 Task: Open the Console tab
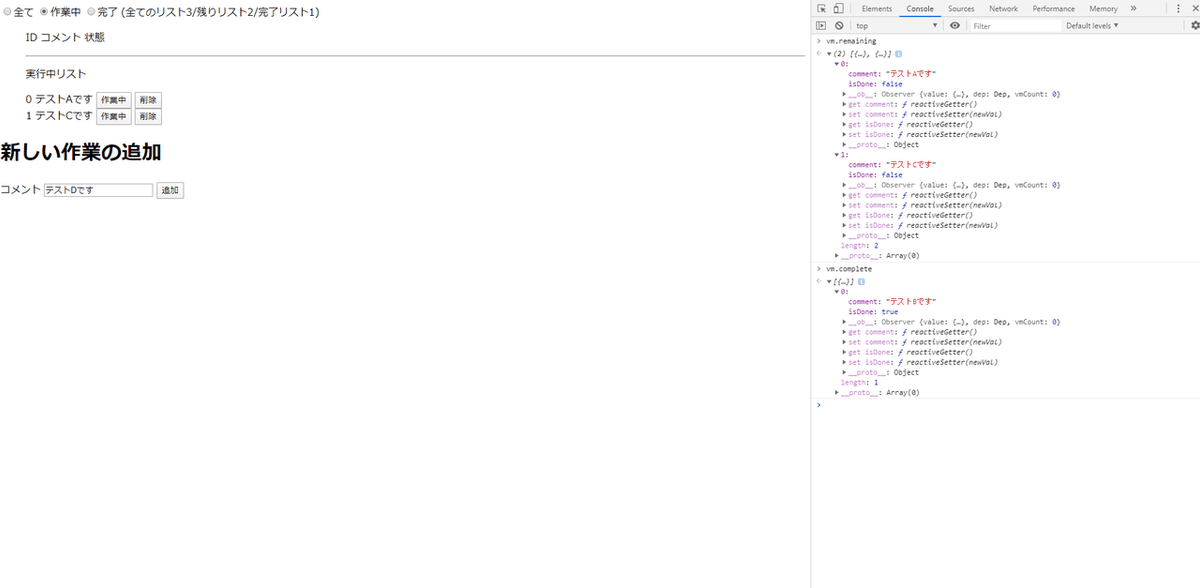(x=920, y=8)
